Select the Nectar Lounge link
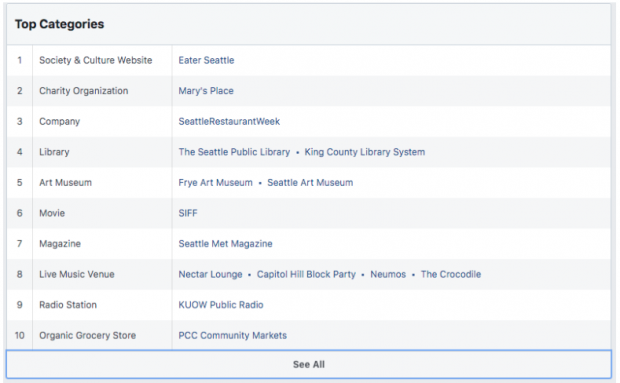 (x=210, y=274)
